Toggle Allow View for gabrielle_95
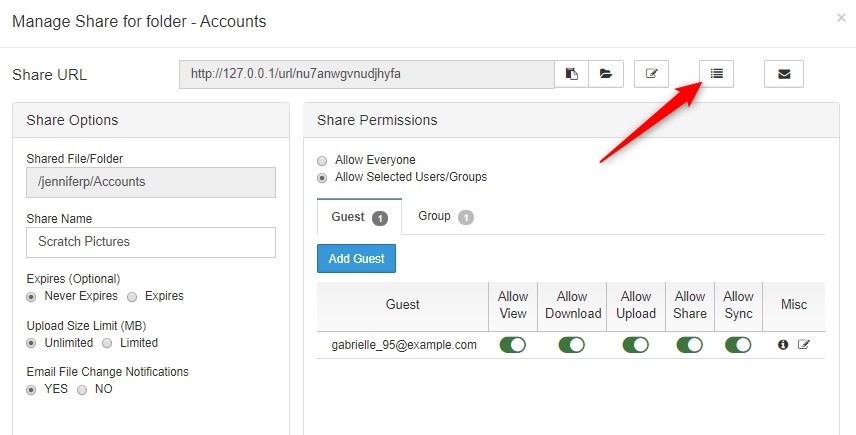856x435 pixels. (513, 345)
